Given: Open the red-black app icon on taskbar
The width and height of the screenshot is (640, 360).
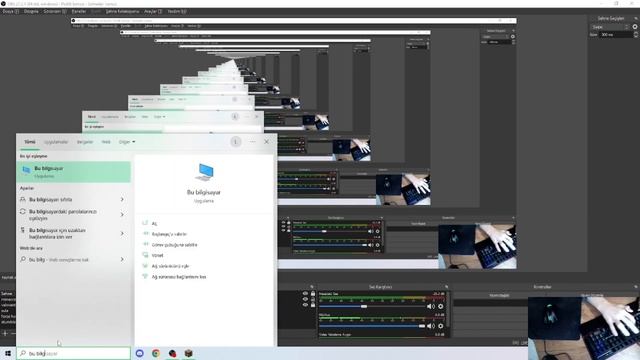Looking at the screenshot, I should tap(172, 353).
